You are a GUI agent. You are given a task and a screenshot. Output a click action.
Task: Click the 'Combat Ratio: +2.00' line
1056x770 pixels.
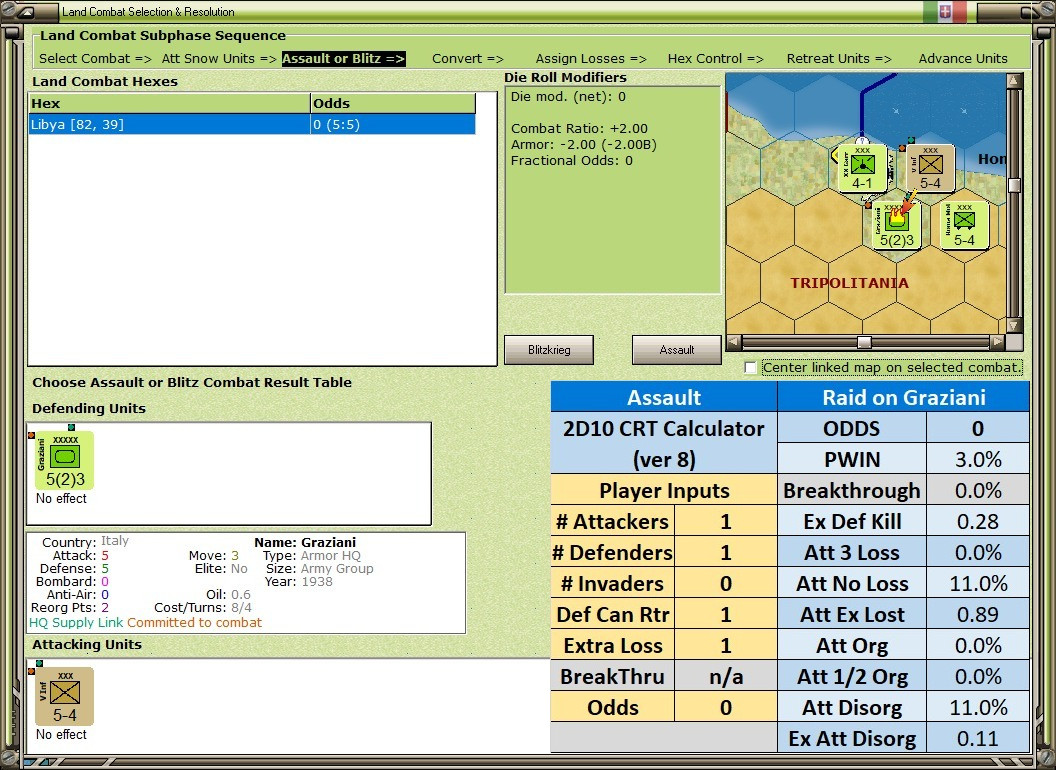click(x=579, y=129)
